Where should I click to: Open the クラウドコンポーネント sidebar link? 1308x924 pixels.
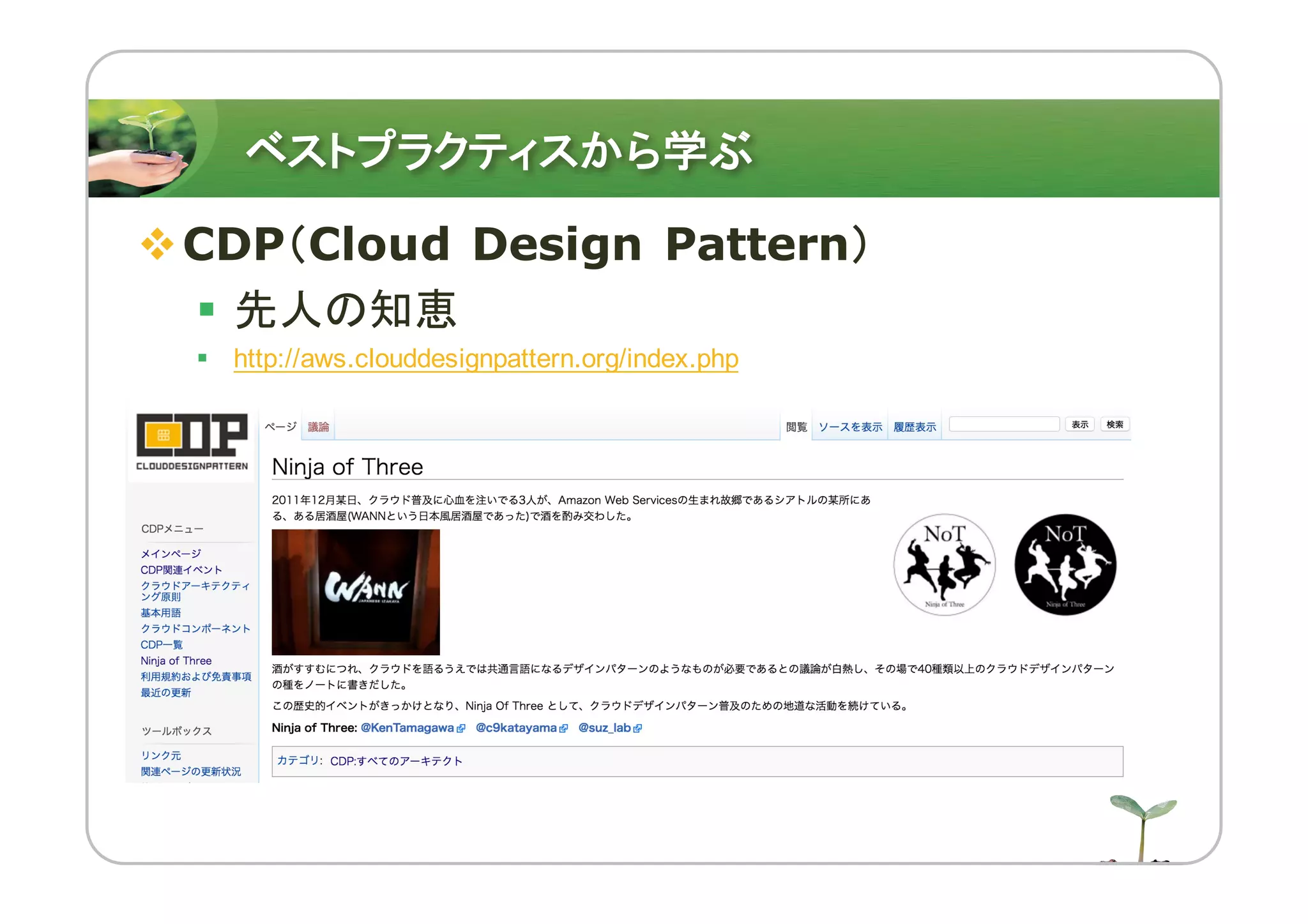[195, 628]
